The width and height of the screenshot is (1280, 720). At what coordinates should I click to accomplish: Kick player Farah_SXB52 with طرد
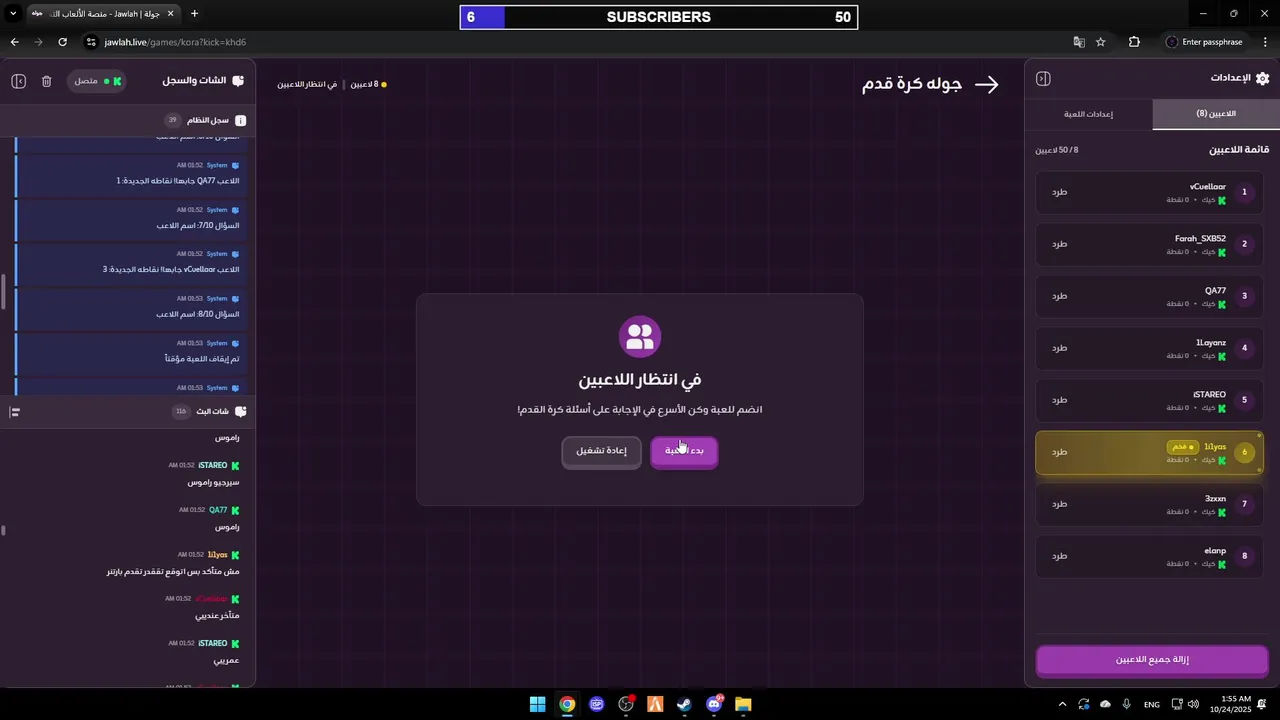point(1059,244)
